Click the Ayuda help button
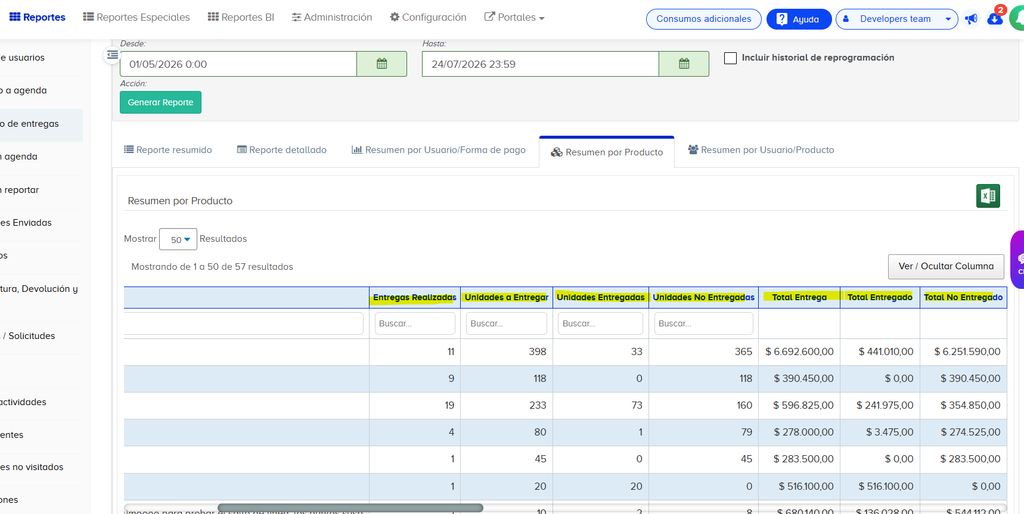The height and width of the screenshot is (514, 1024). coord(799,19)
